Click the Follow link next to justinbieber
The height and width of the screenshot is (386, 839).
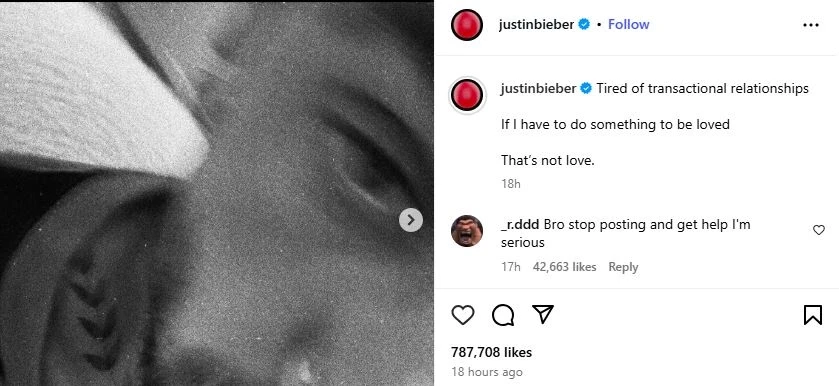pyautogui.click(x=629, y=25)
